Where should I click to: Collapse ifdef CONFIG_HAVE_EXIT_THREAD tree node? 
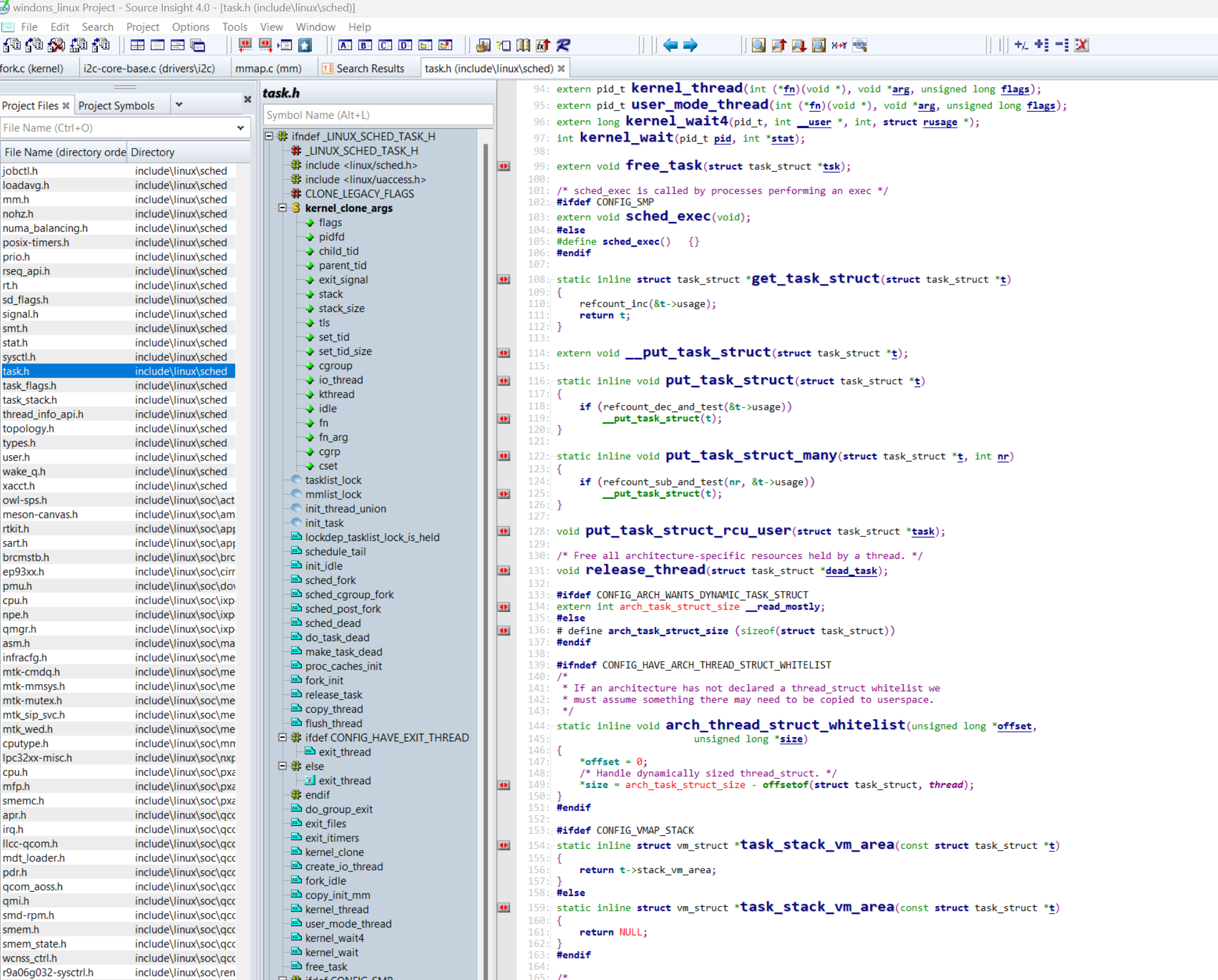[x=283, y=738]
